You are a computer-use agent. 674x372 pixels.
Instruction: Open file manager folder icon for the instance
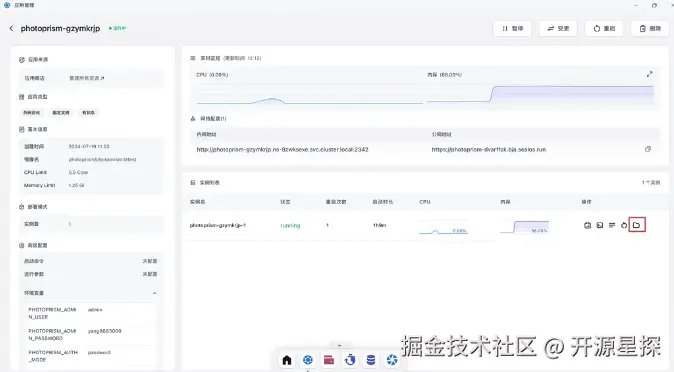point(637,225)
